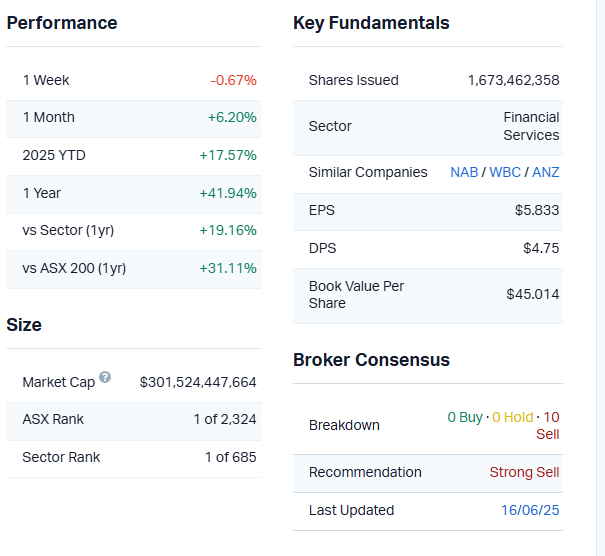The image size is (605, 556).
Task: Select the Strong Sell recommendation text
Action: (x=524, y=472)
